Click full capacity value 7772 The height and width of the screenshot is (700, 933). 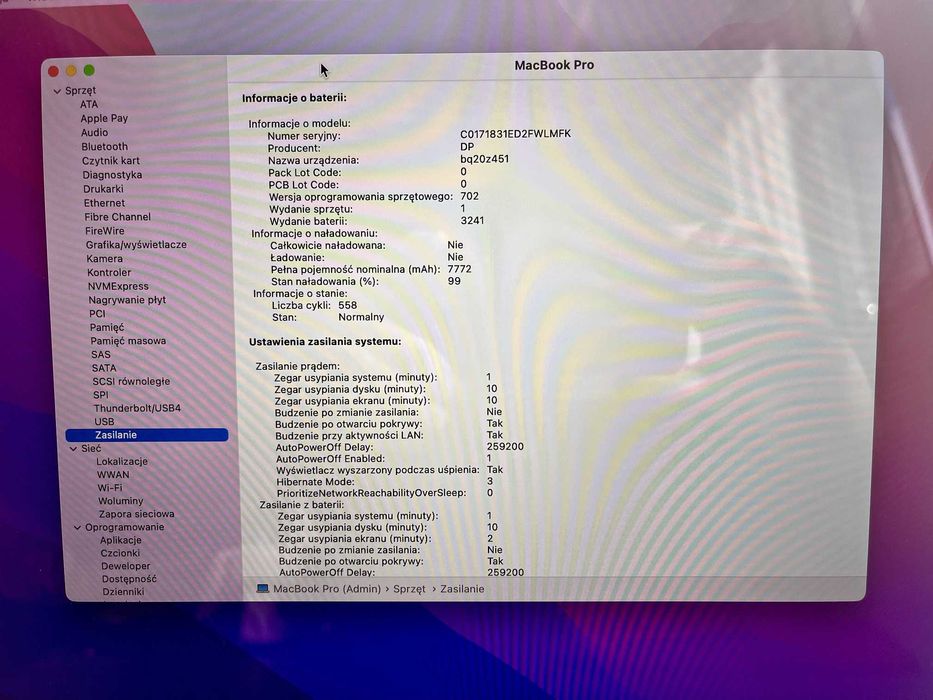pyautogui.click(x=459, y=269)
